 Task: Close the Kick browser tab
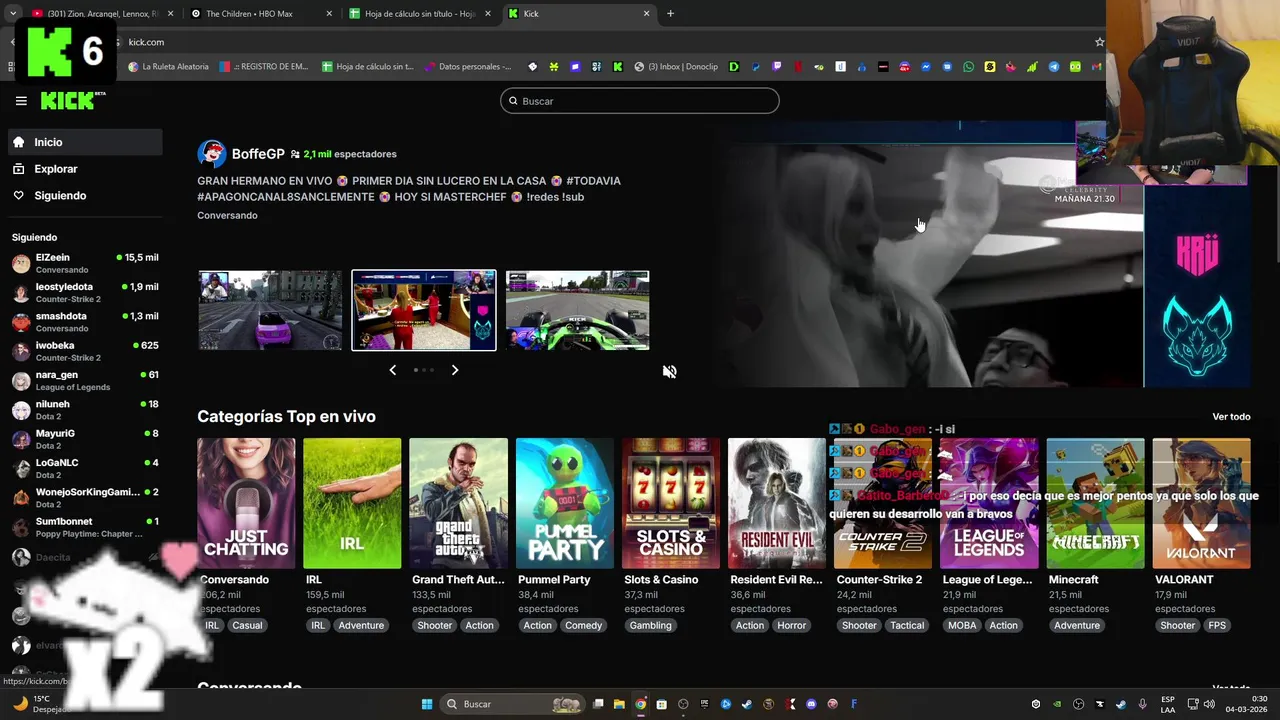pos(646,14)
